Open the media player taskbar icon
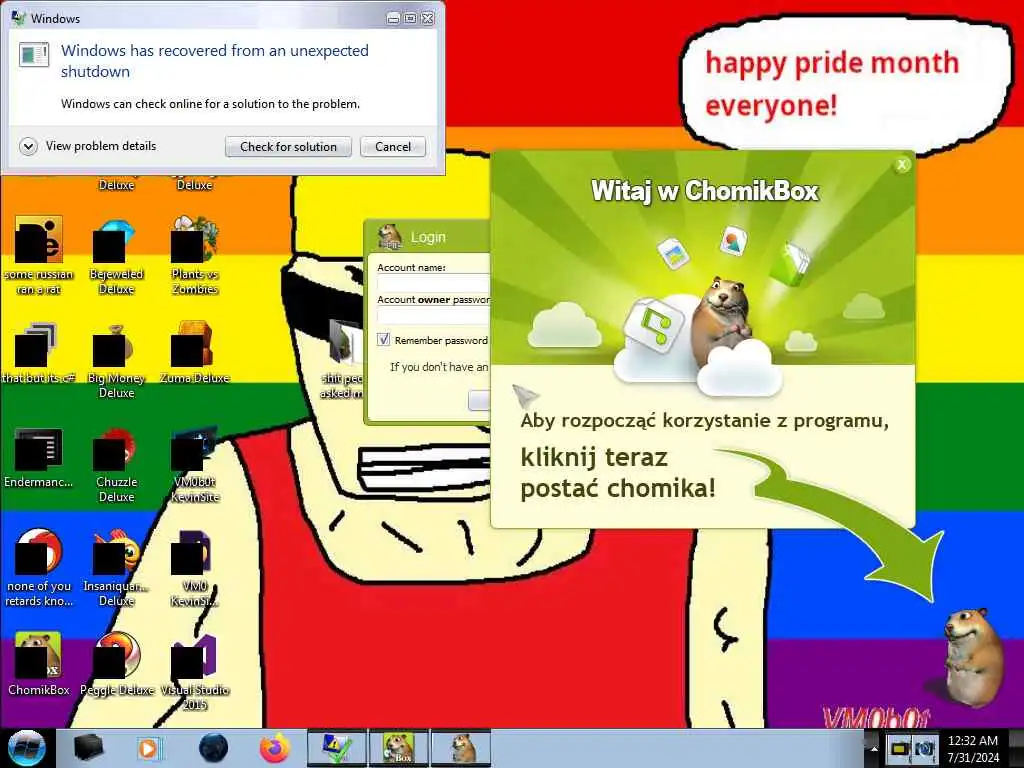Screen dimensions: 1024x768 tap(148, 748)
